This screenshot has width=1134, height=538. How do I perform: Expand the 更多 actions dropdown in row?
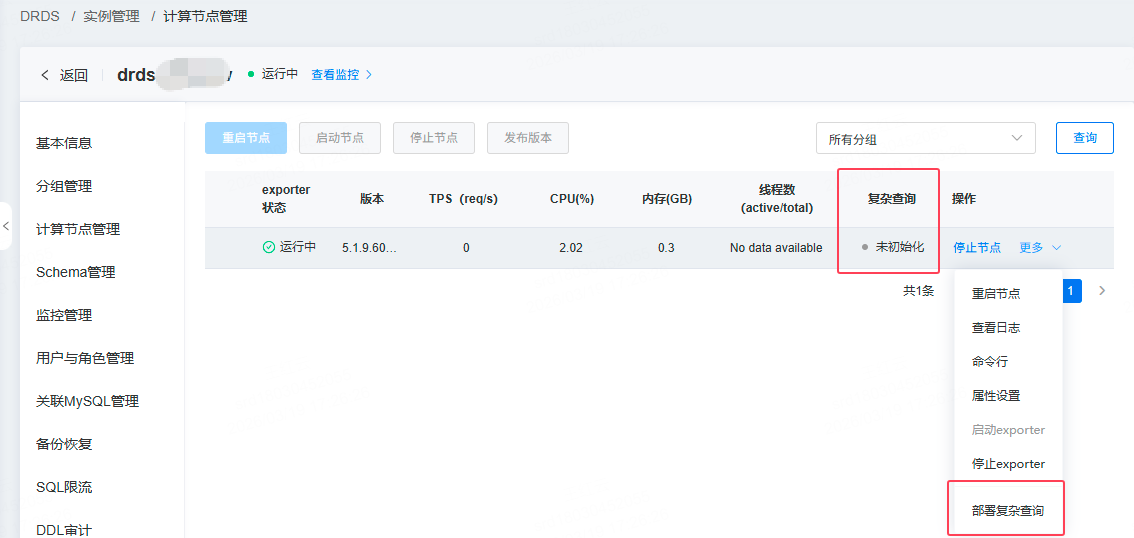[x=1040, y=247]
